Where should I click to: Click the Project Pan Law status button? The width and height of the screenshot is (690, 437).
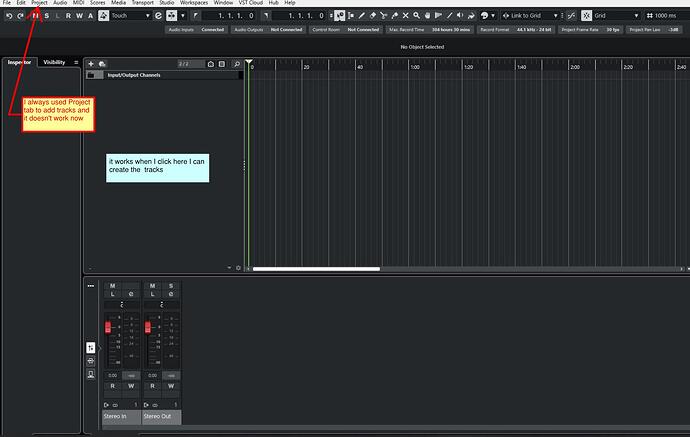pyautogui.click(x=653, y=29)
